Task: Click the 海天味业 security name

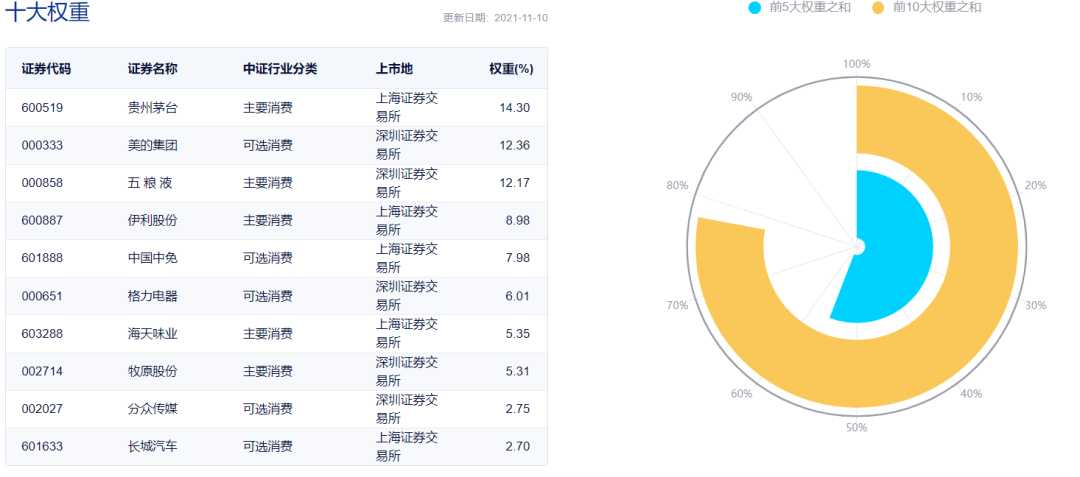Action: [x=153, y=334]
